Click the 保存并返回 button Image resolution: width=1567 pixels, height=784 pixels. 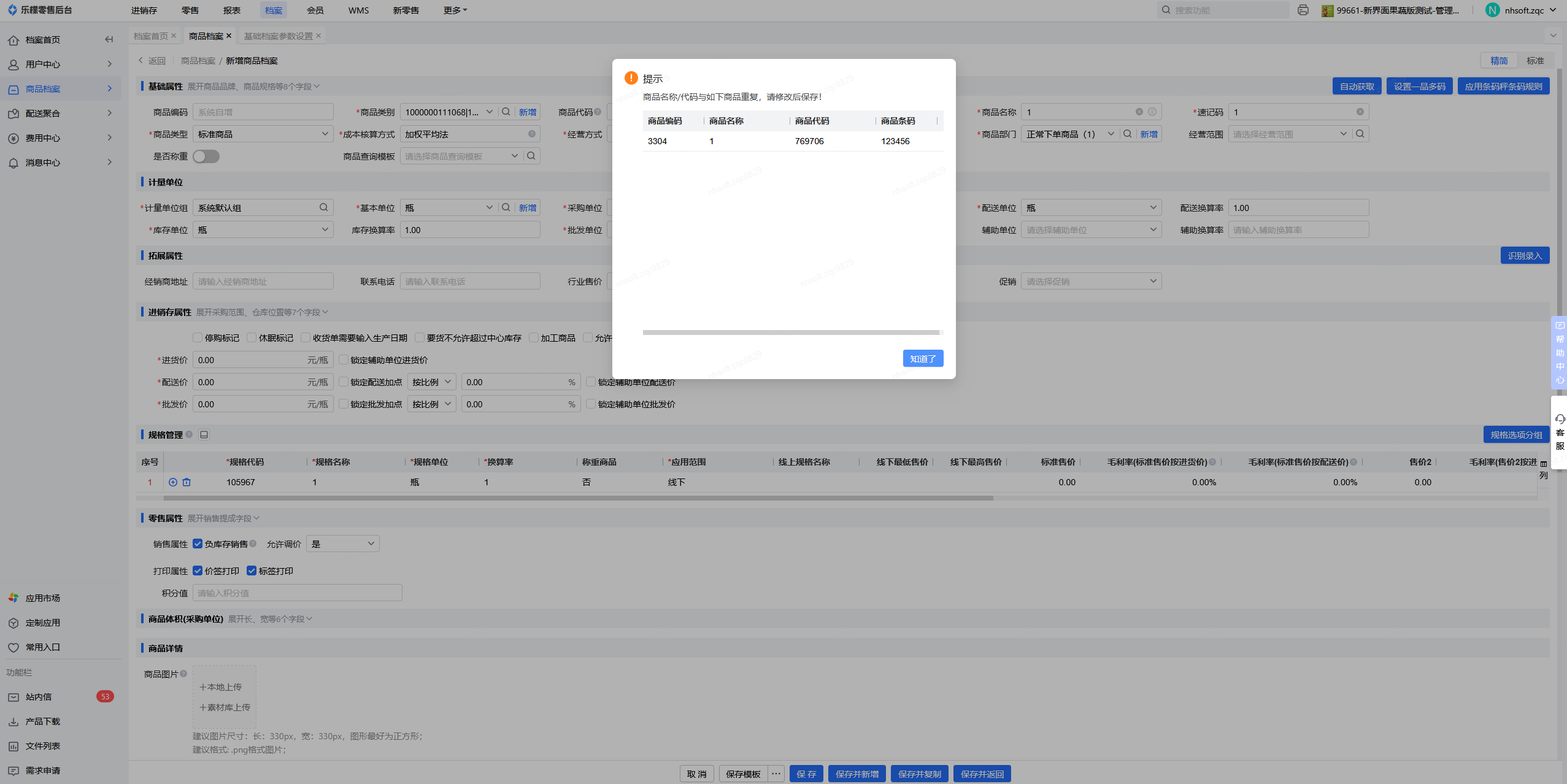(982, 774)
